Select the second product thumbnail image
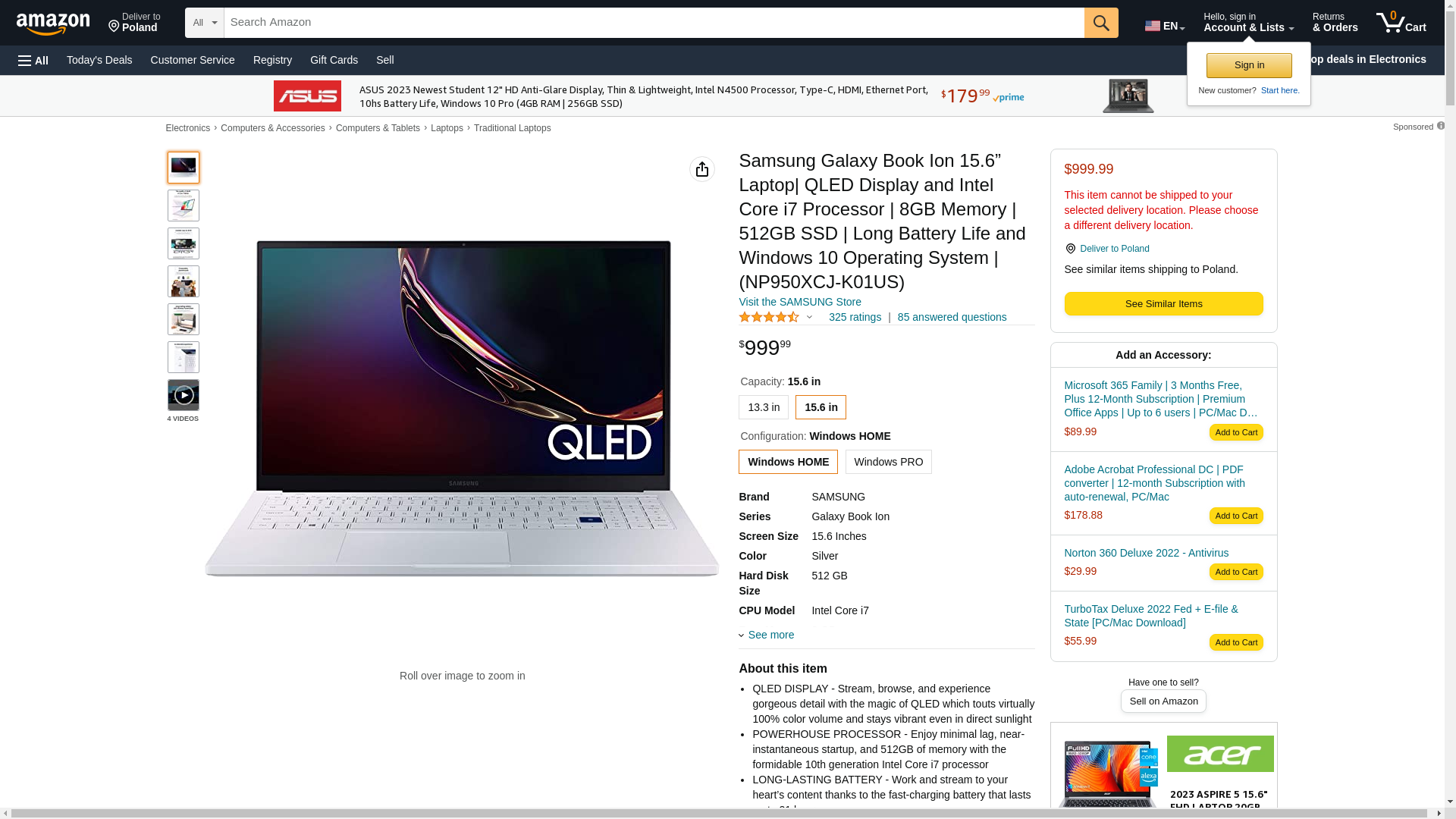The image size is (1456, 819). (x=184, y=206)
